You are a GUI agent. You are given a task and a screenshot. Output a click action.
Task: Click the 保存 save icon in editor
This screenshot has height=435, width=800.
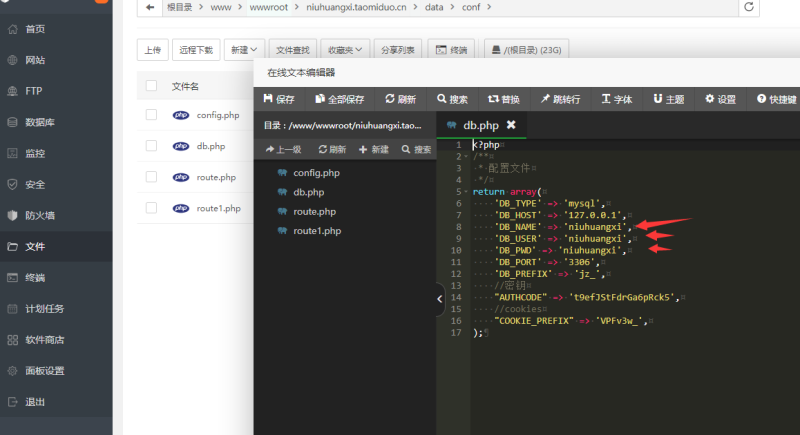tap(268, 98)
